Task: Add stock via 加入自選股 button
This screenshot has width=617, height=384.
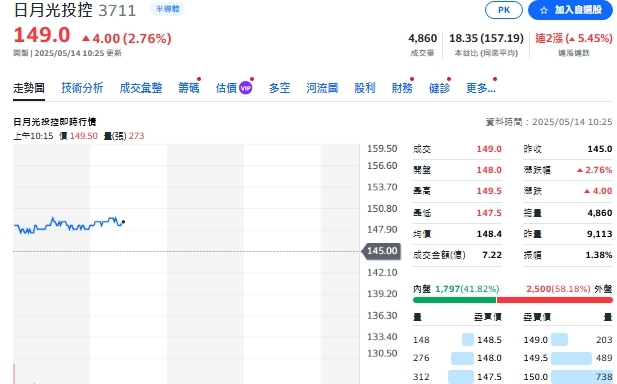Action: point(571,10)
